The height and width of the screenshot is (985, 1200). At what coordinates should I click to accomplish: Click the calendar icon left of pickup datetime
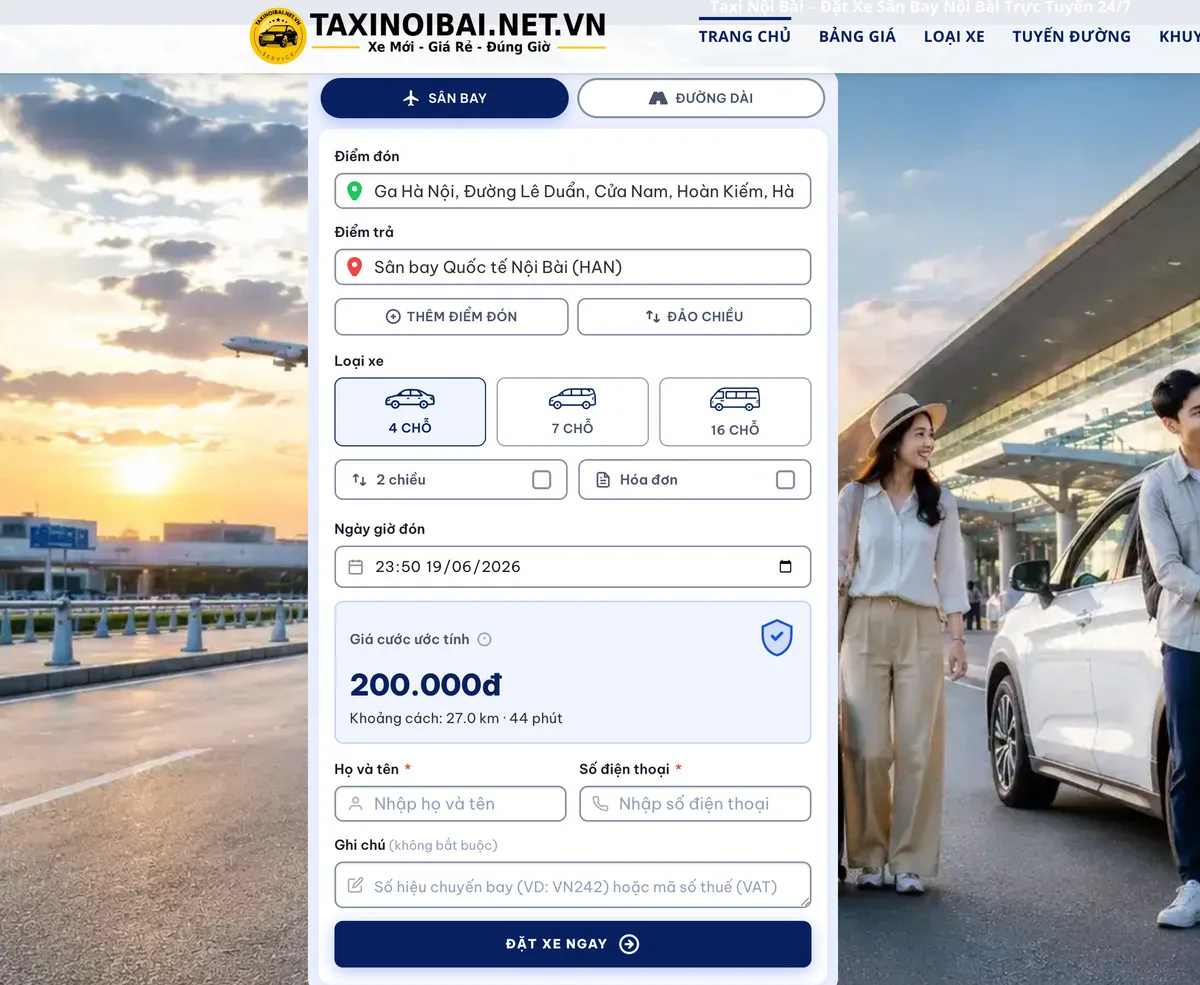coord(356,567)
